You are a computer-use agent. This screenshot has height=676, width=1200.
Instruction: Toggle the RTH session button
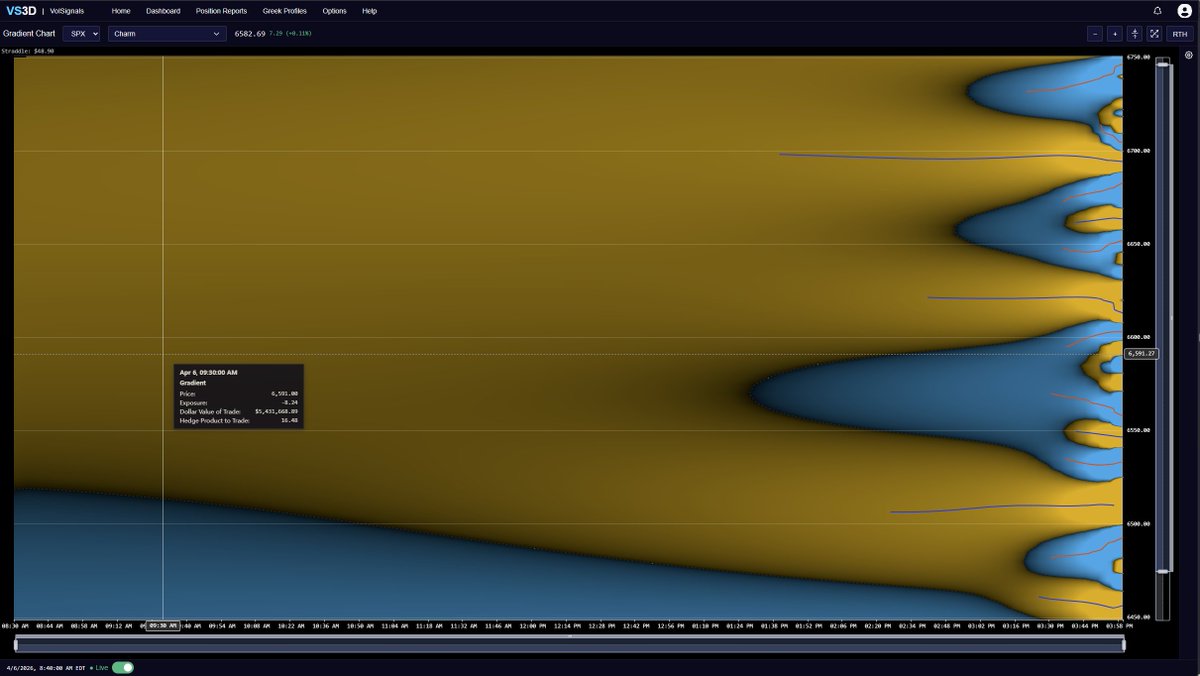[1180, 33]
